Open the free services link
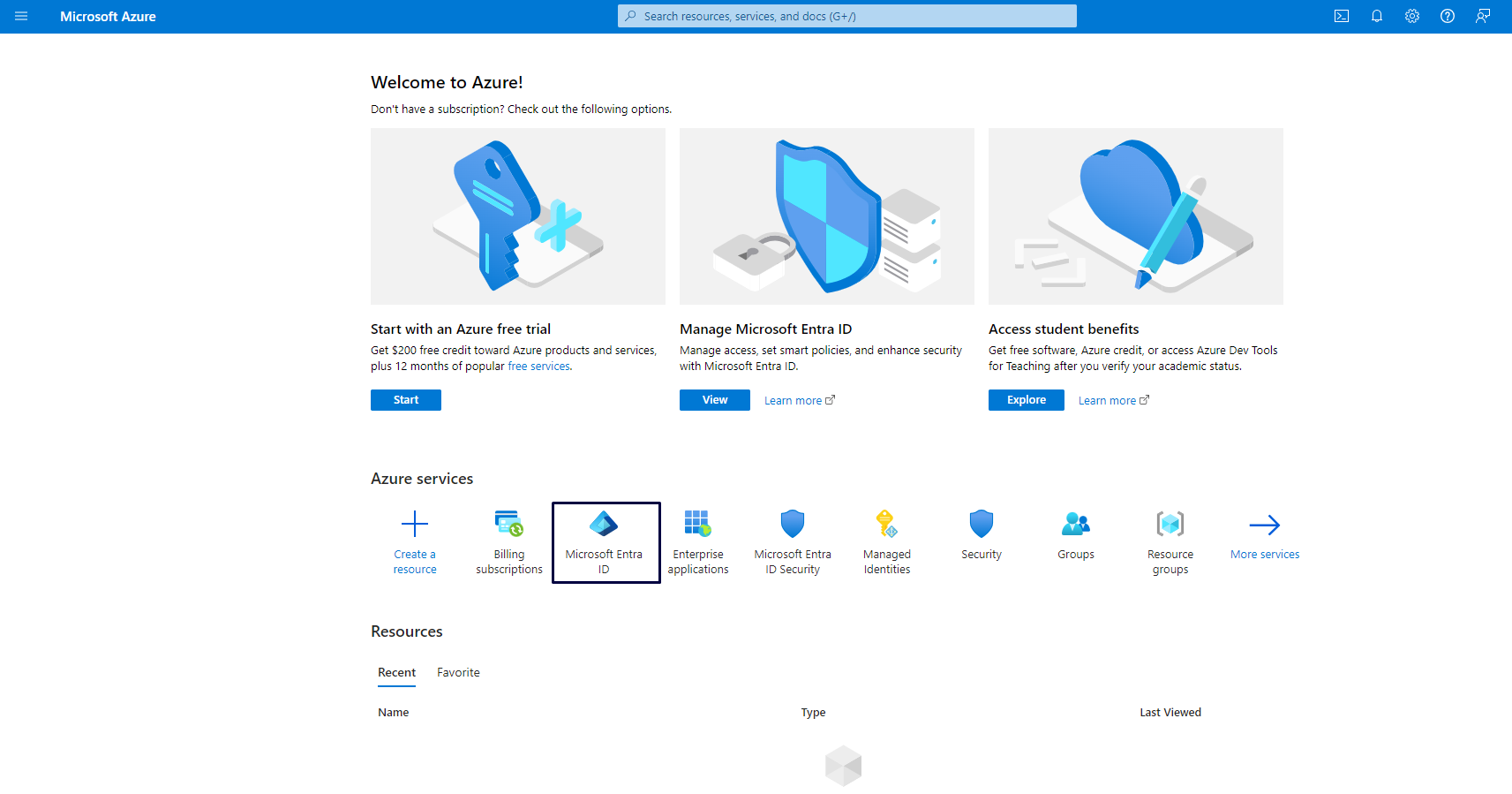 (x=538, y=367)
